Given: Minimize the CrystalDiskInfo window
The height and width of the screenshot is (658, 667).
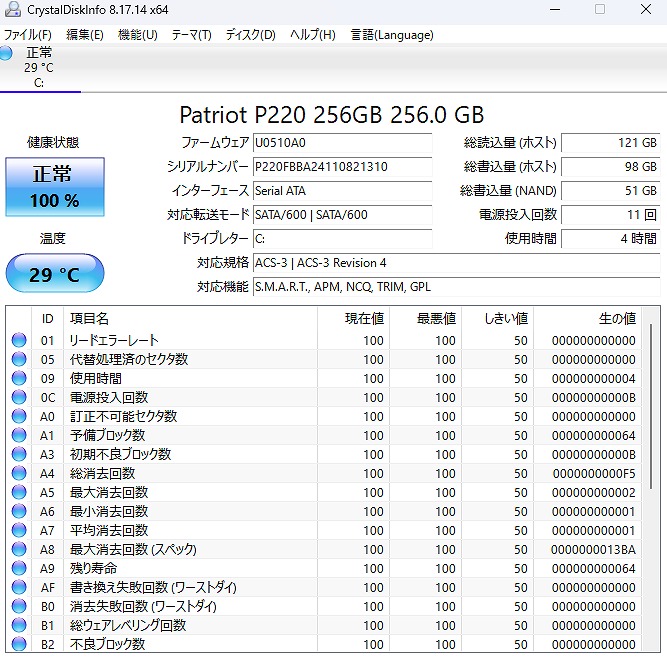Looking at the screenshot, I should tap(555, 9).
